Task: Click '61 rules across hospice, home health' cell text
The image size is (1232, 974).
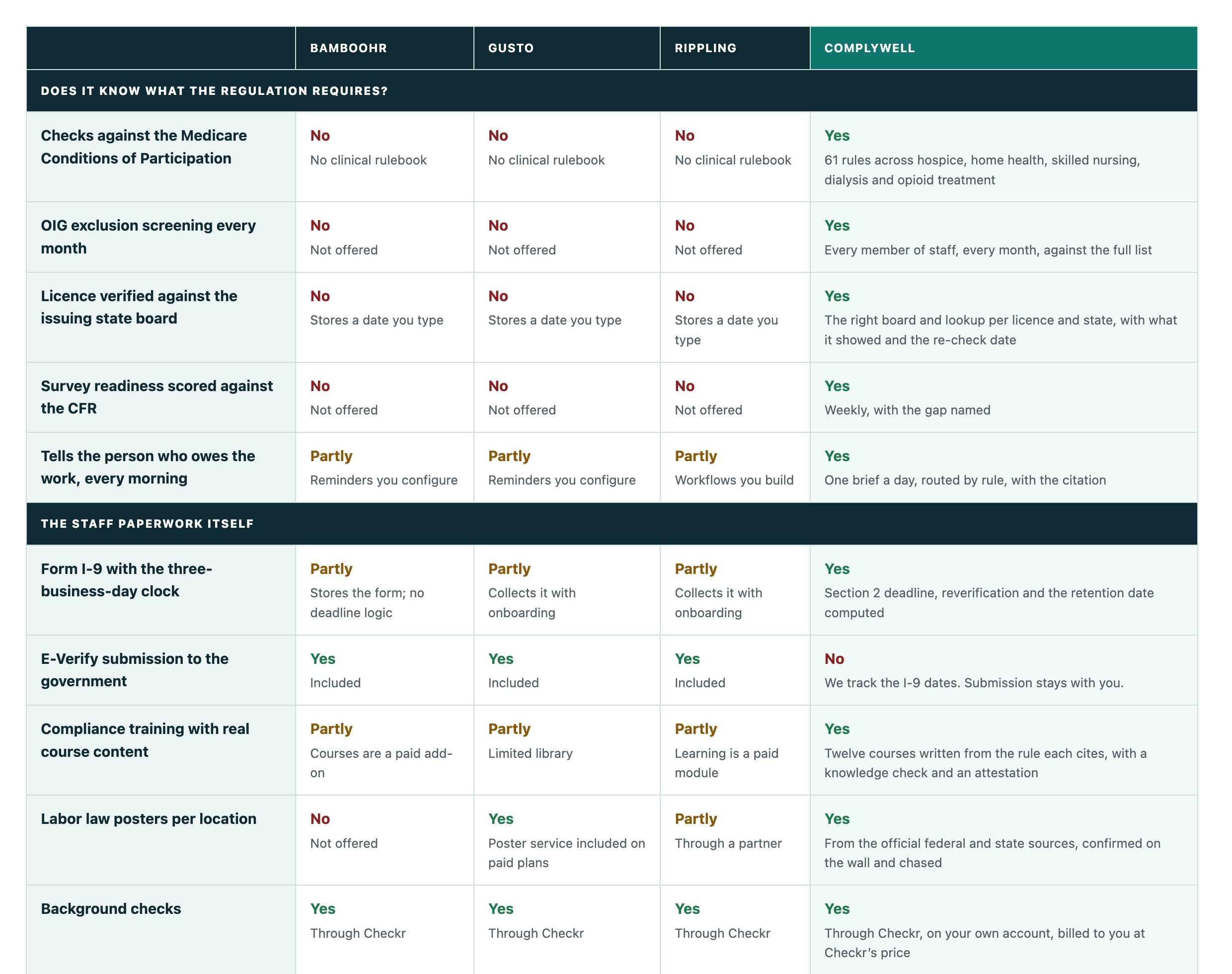Action: [x=982, y=170]
